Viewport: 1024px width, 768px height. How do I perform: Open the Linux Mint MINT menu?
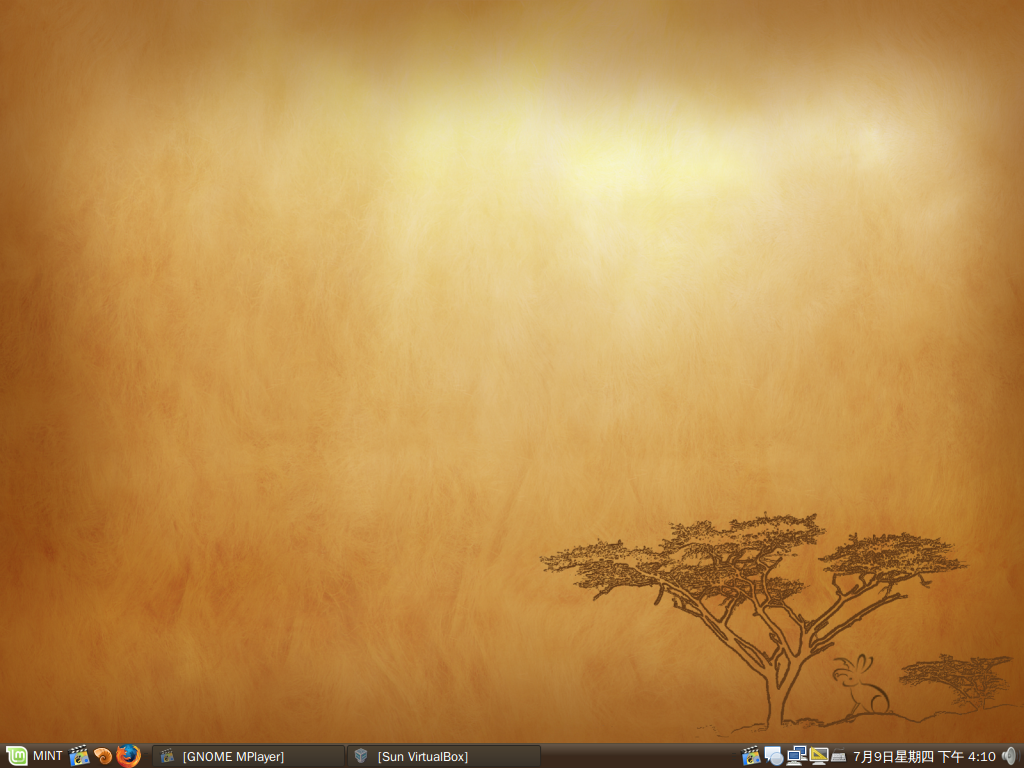pos(34,756)
